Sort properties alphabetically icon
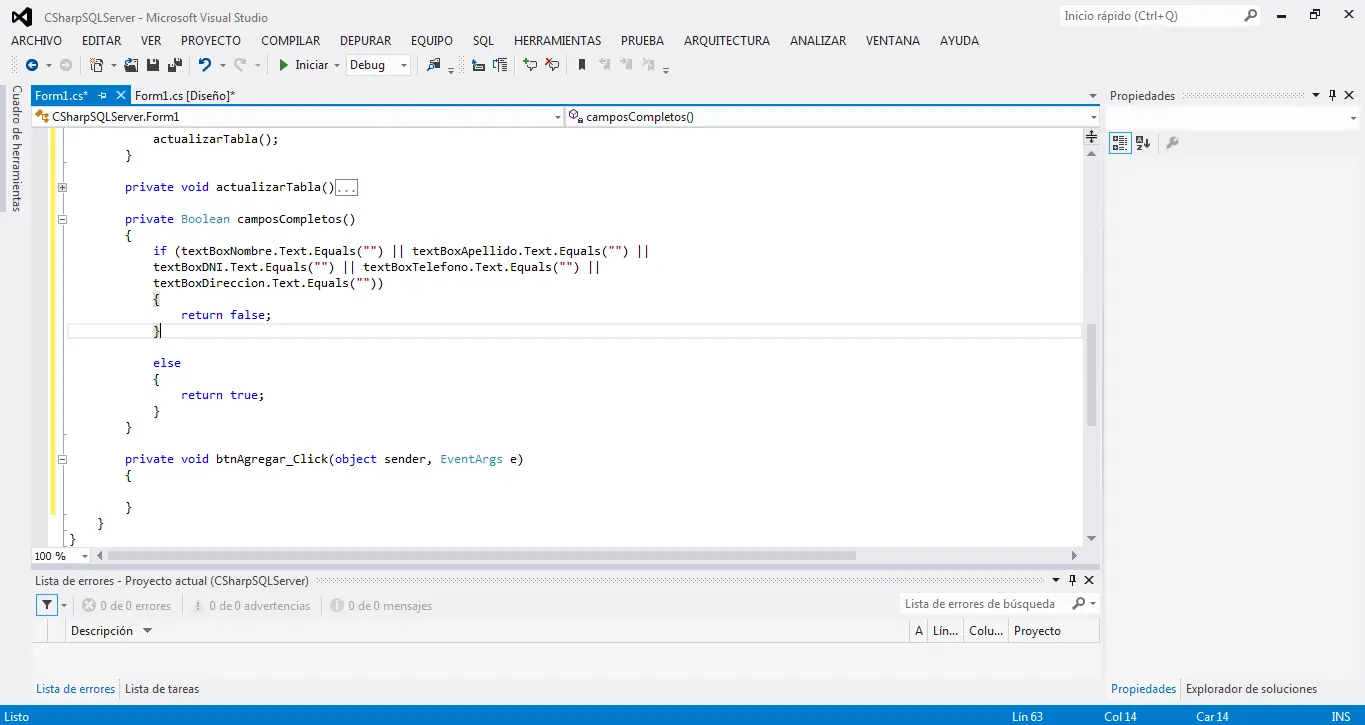This screenshot has height=725, width=1365. click(1143, 143)
